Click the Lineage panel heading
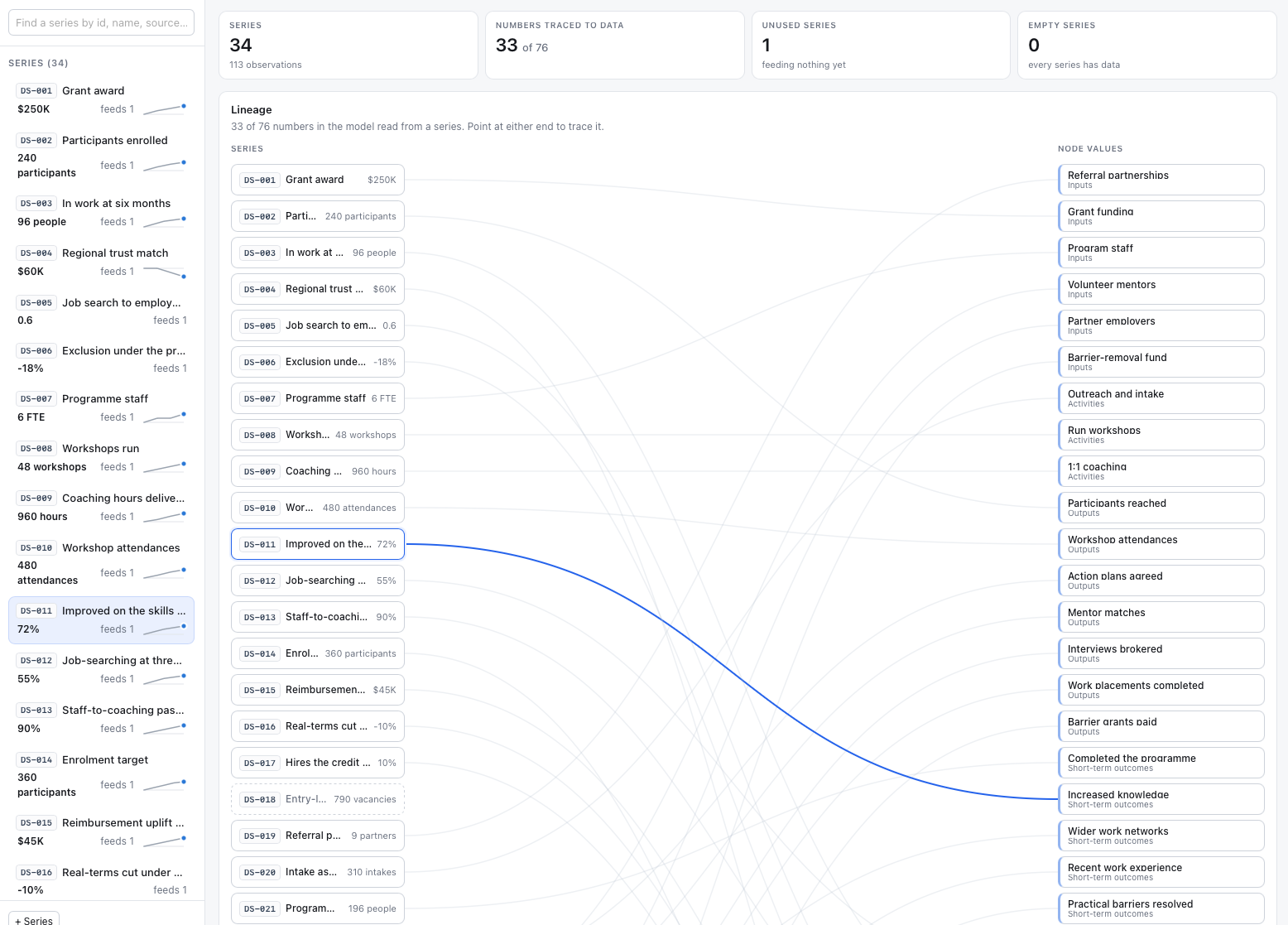Viewport: 1288px width, 925px height. pos(252,109)
